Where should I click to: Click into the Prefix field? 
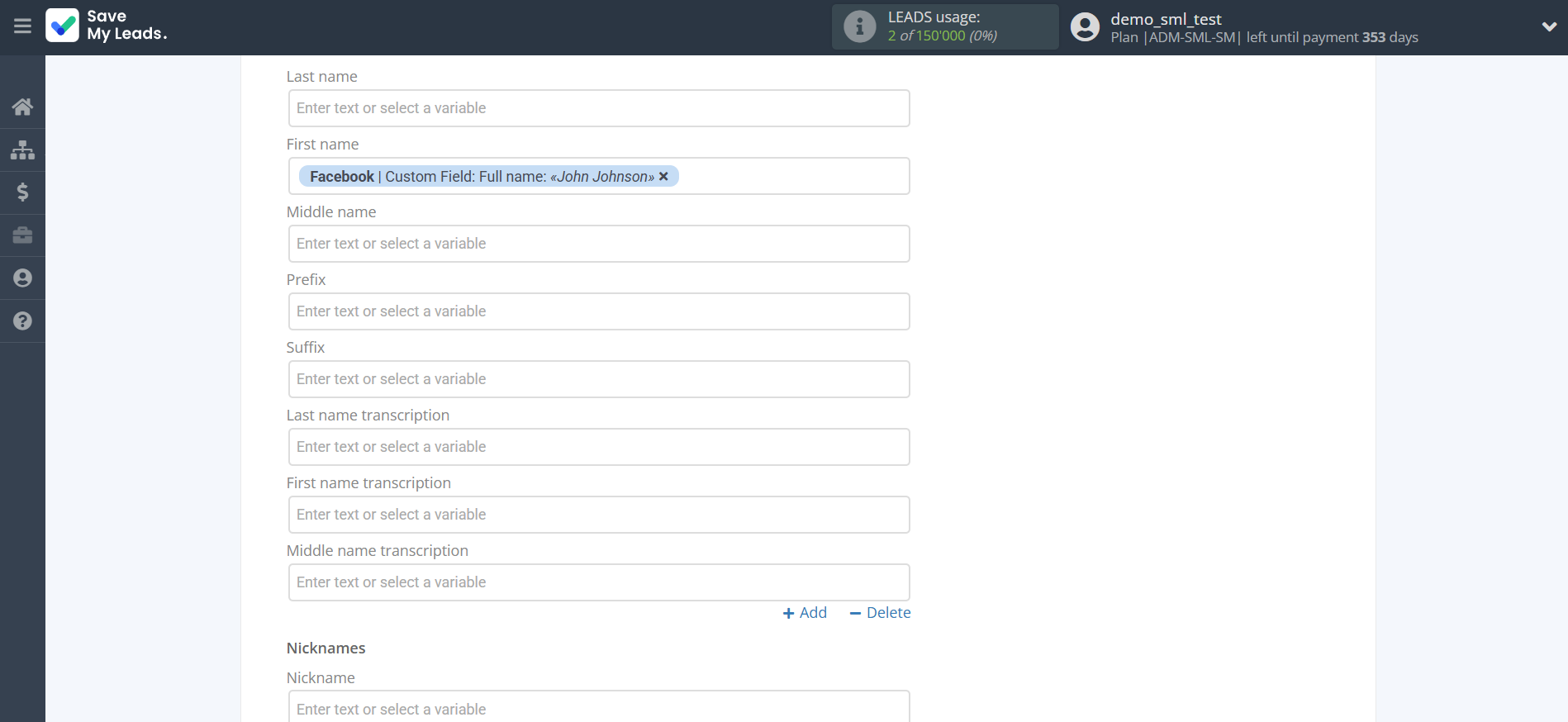[599, 311]
